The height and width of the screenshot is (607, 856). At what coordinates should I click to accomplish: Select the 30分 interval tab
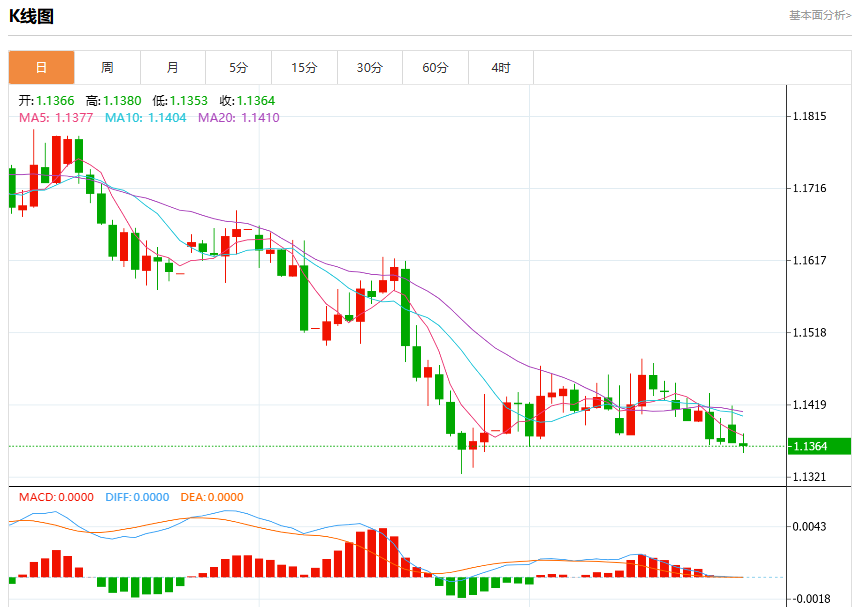coord(370,68)
